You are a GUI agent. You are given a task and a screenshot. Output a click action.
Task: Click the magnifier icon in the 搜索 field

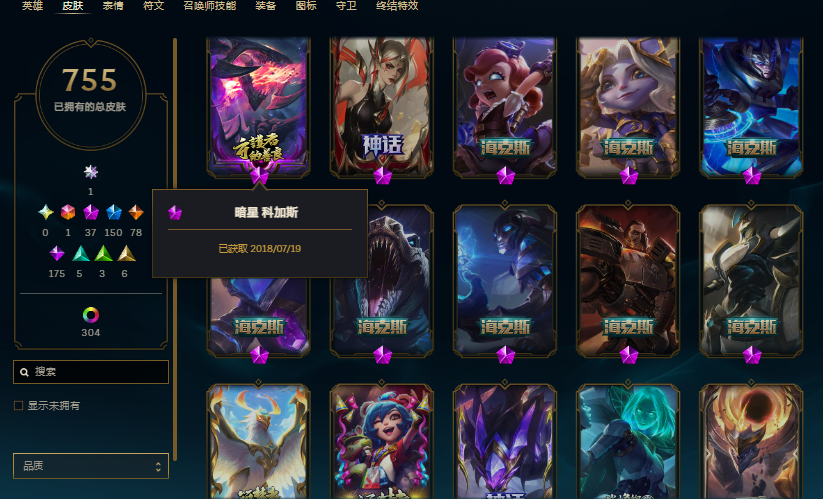[24, 372]
